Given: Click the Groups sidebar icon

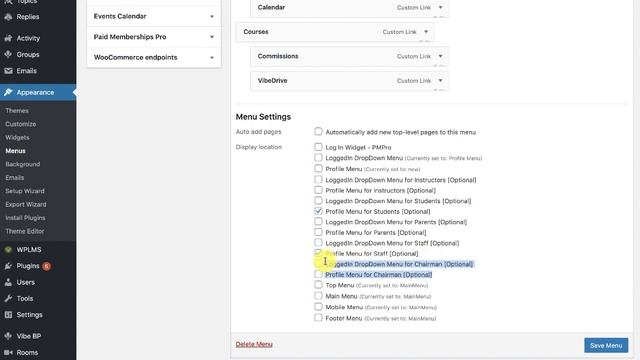Looking at the screenshot, I should tap(8, 54).
